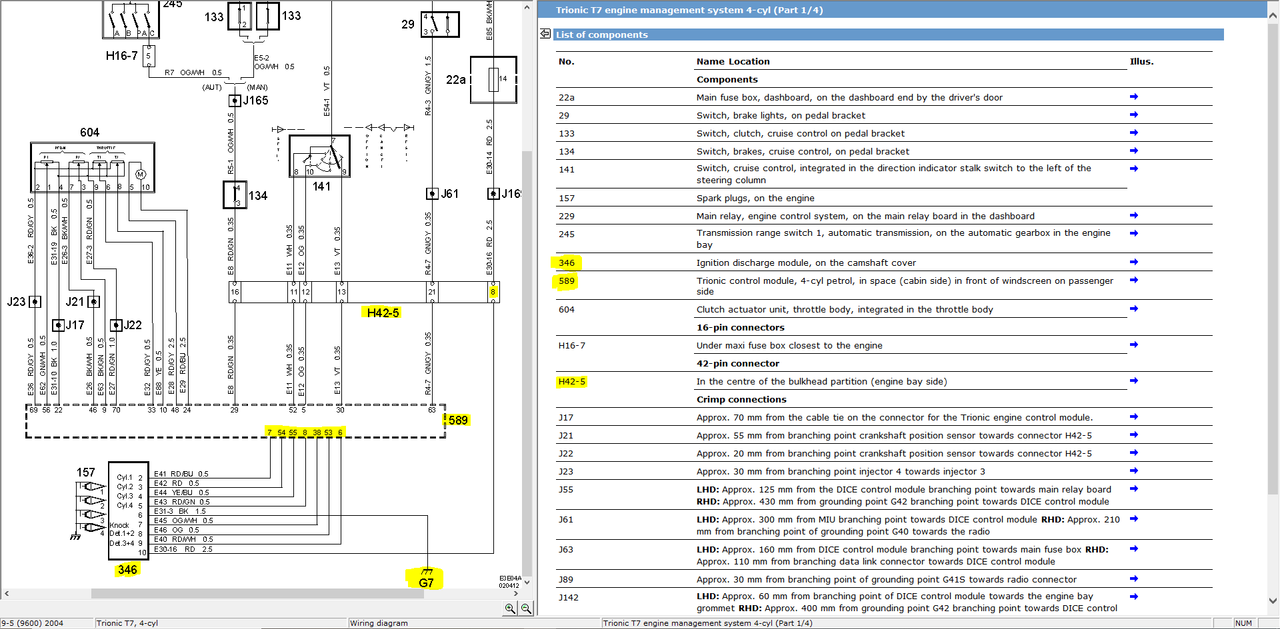Click the 'Illus.' column header
1280x629 pixels.
click(x=1141, y=61)
